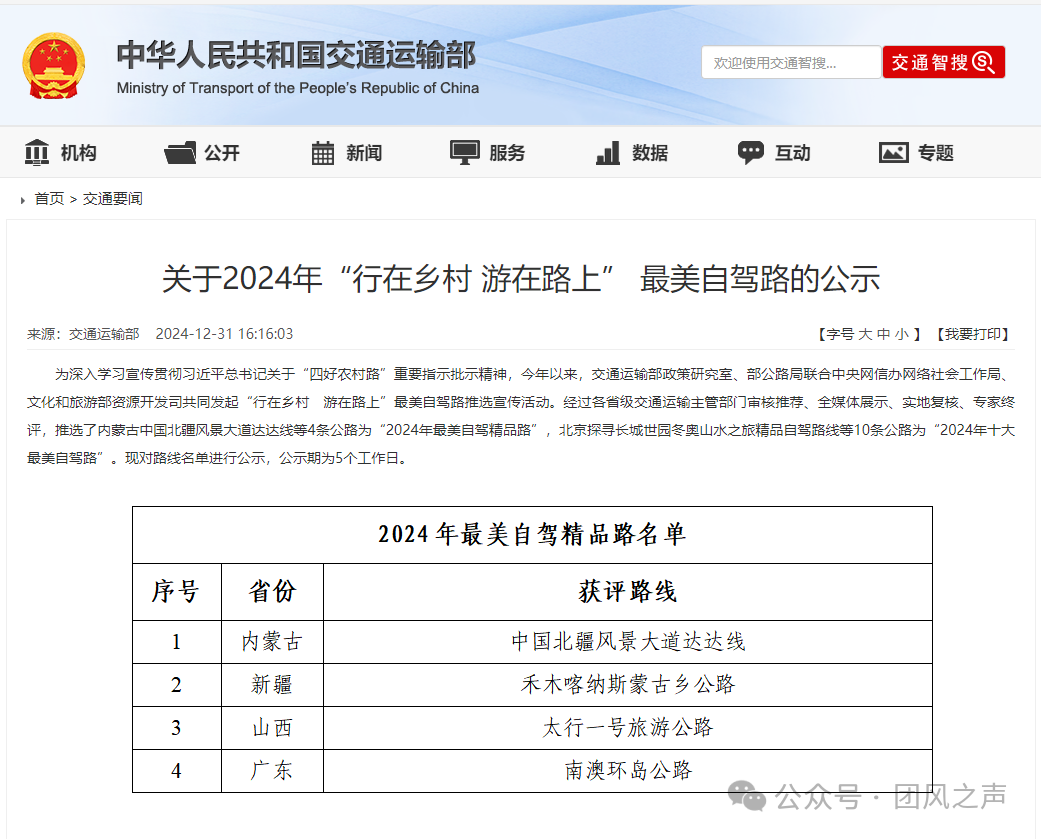The image size is (1041, 839).
Task: Click the 公开 folder icon
Action: pos(180,153)
